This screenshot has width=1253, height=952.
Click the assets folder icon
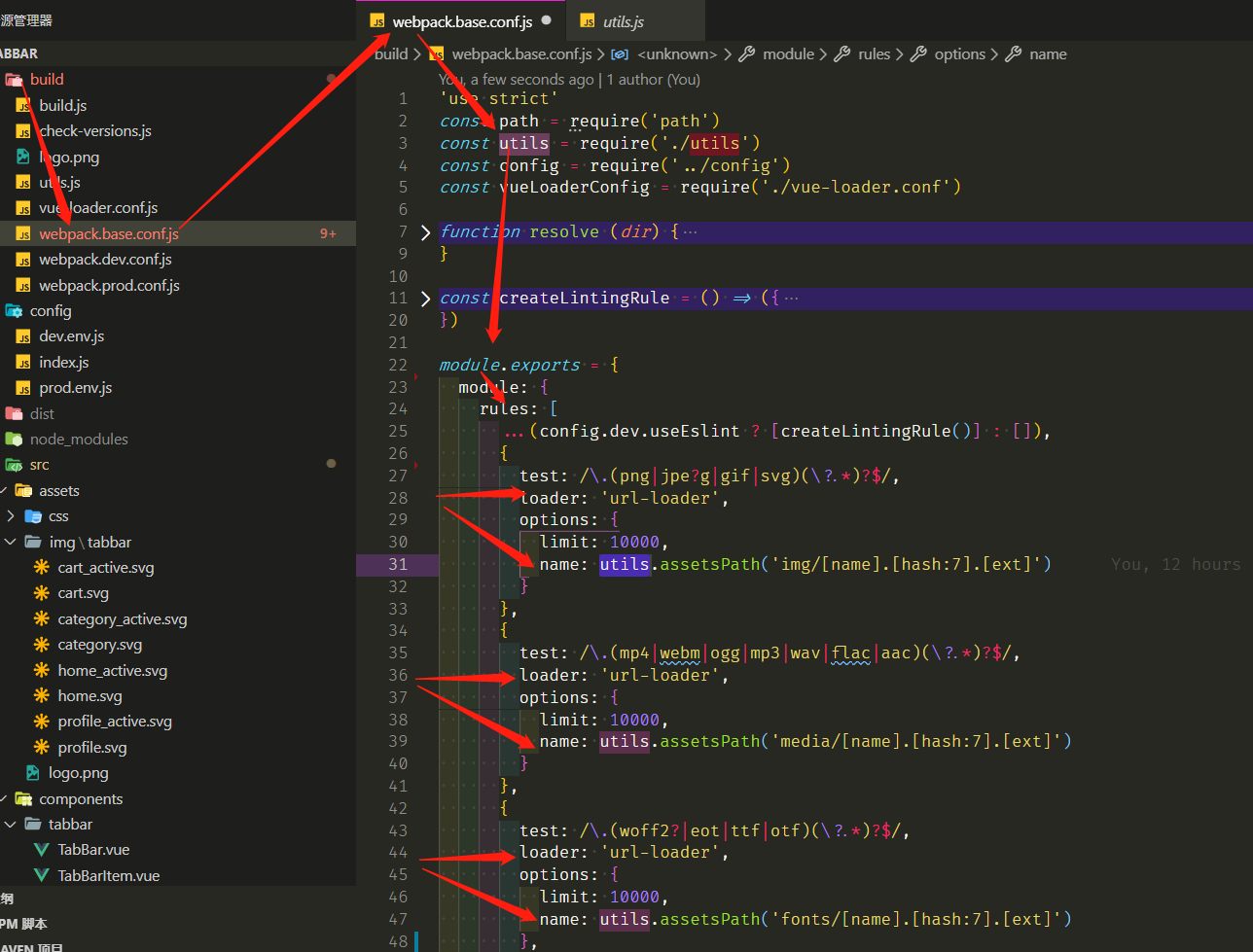pos(23,491)
